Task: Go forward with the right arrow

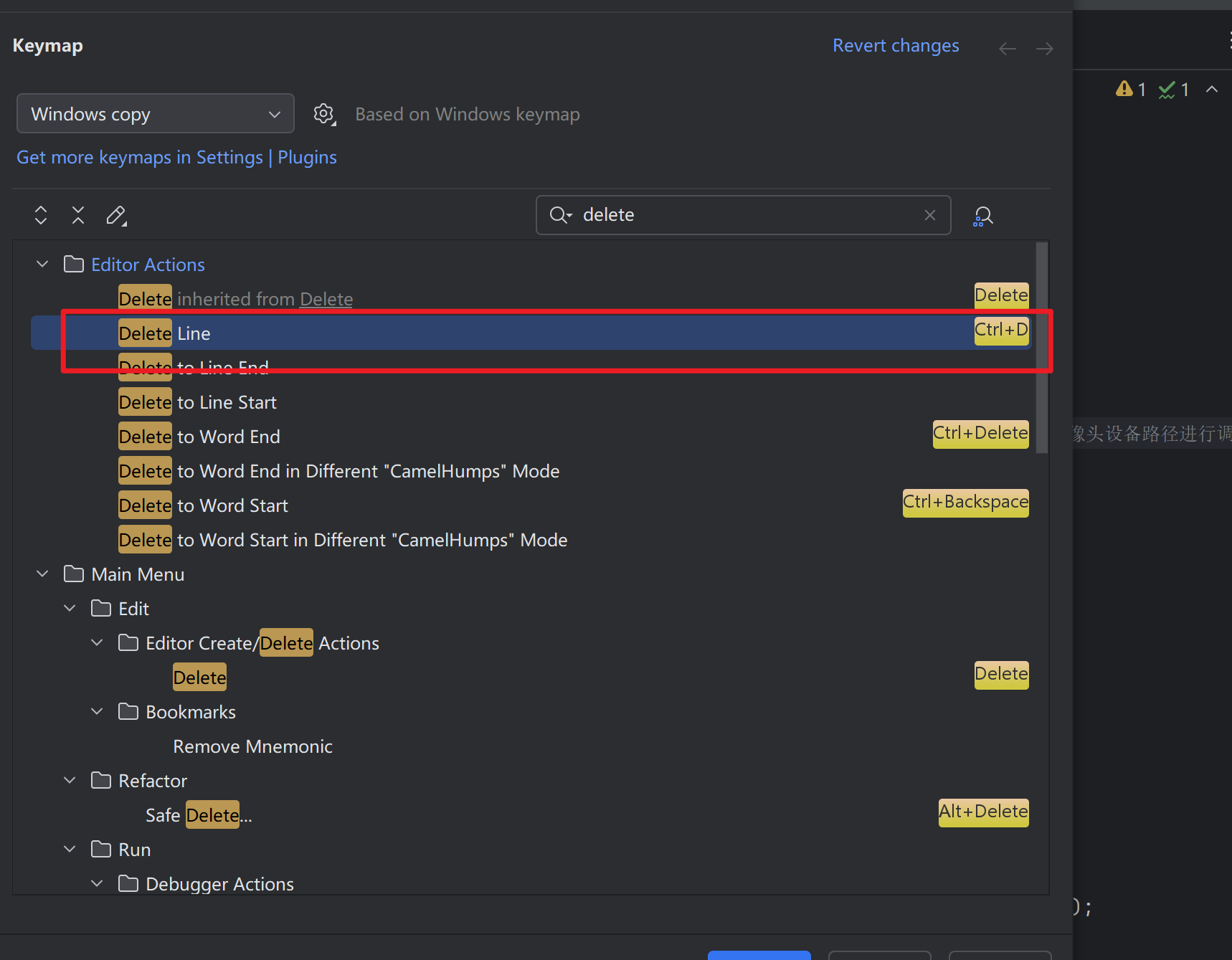Action: [1045, 48]
